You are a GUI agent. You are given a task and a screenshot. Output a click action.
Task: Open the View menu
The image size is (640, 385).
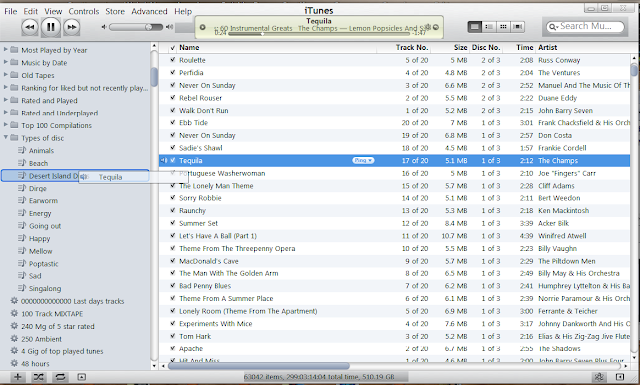click(53, 11)
